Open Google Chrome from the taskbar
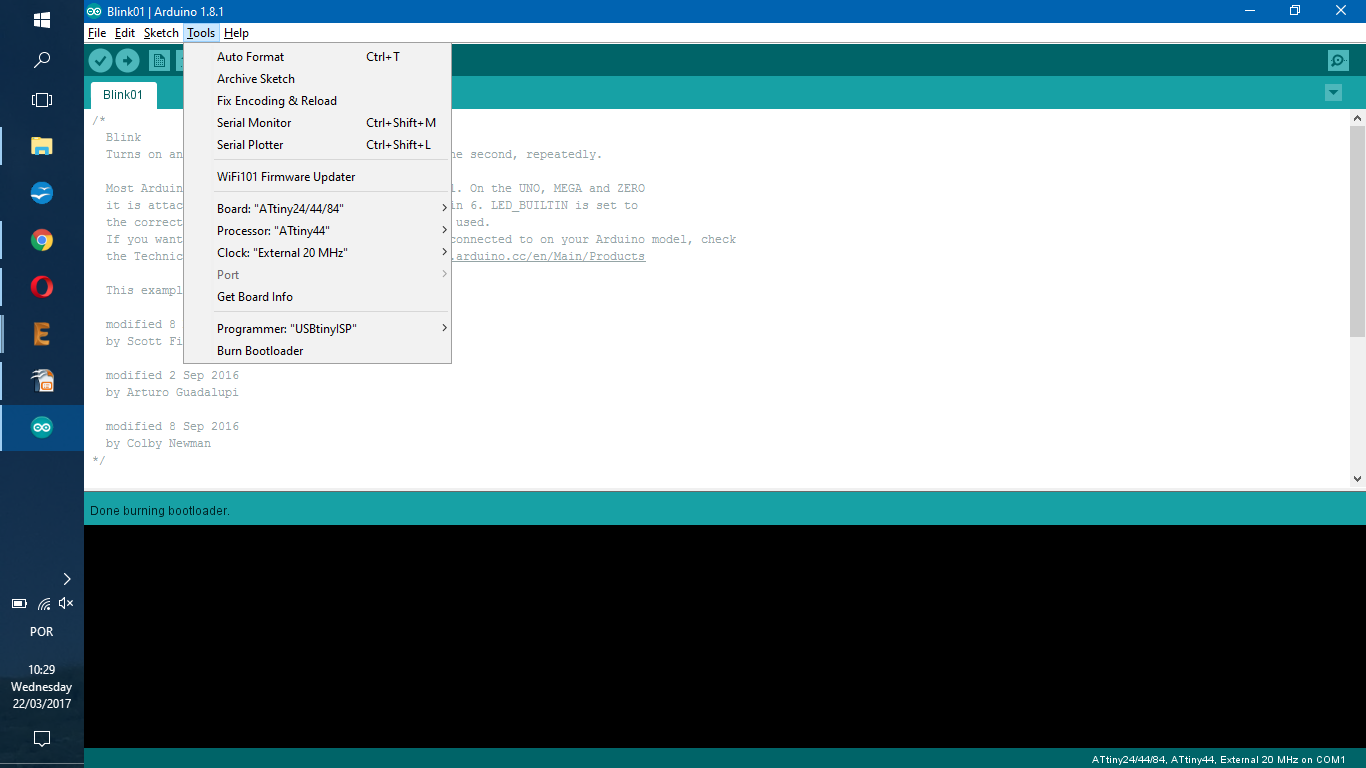Screen dimensions: 1366x768 coord(42,240)
